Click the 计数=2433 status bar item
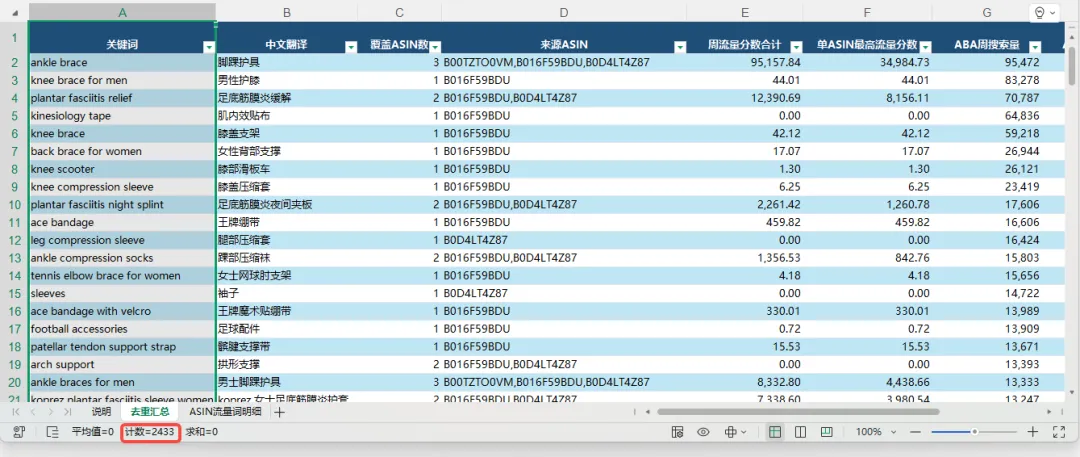This screenshot has height=457, width=1080. click(150, 432)
